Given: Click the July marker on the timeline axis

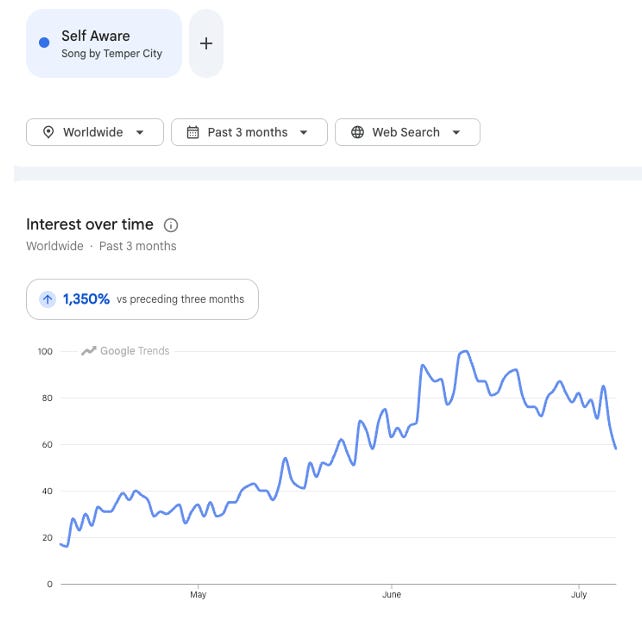Looking at the screenshot, I should click(579, 594).
